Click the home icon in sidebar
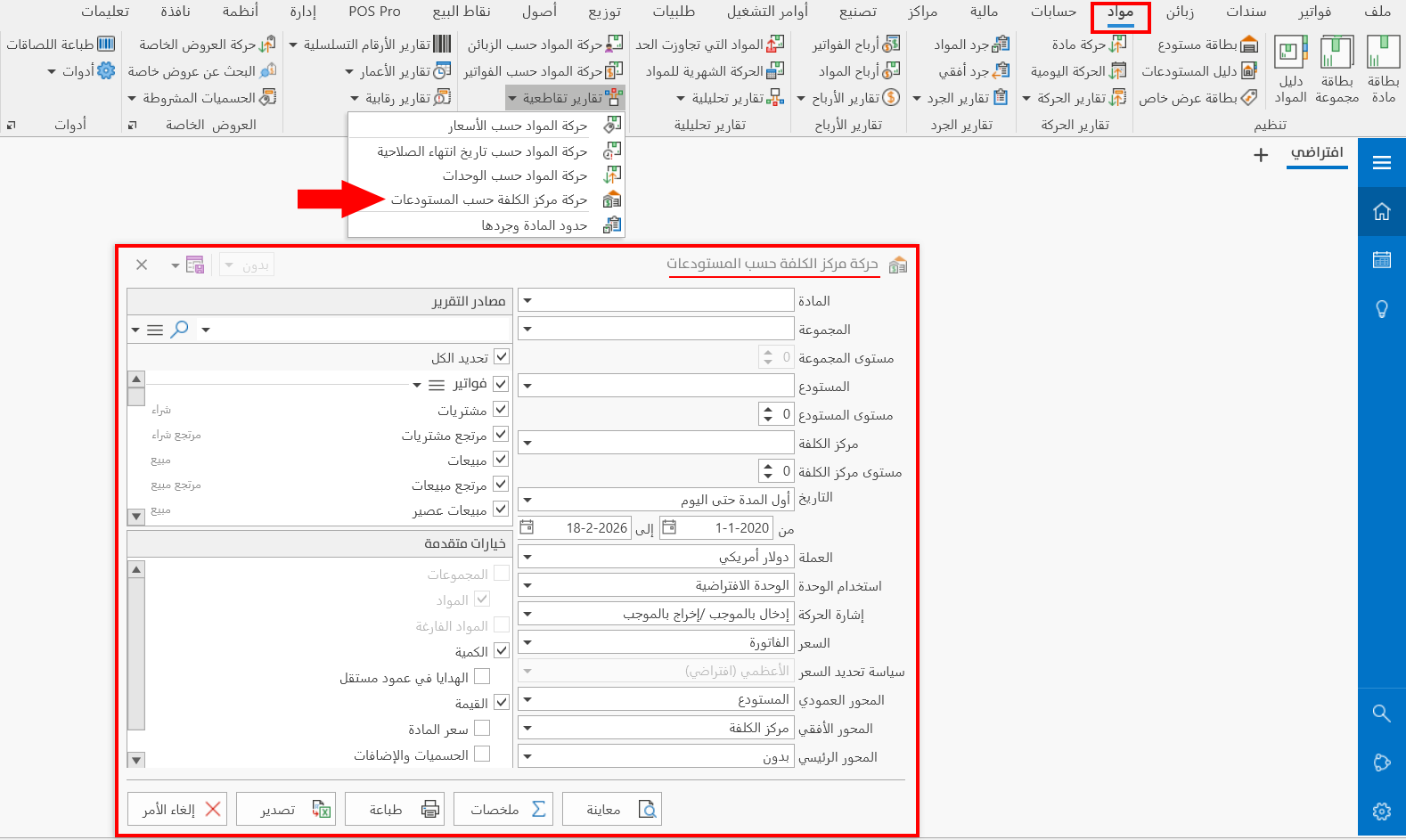 click(x=1382, y=212)
